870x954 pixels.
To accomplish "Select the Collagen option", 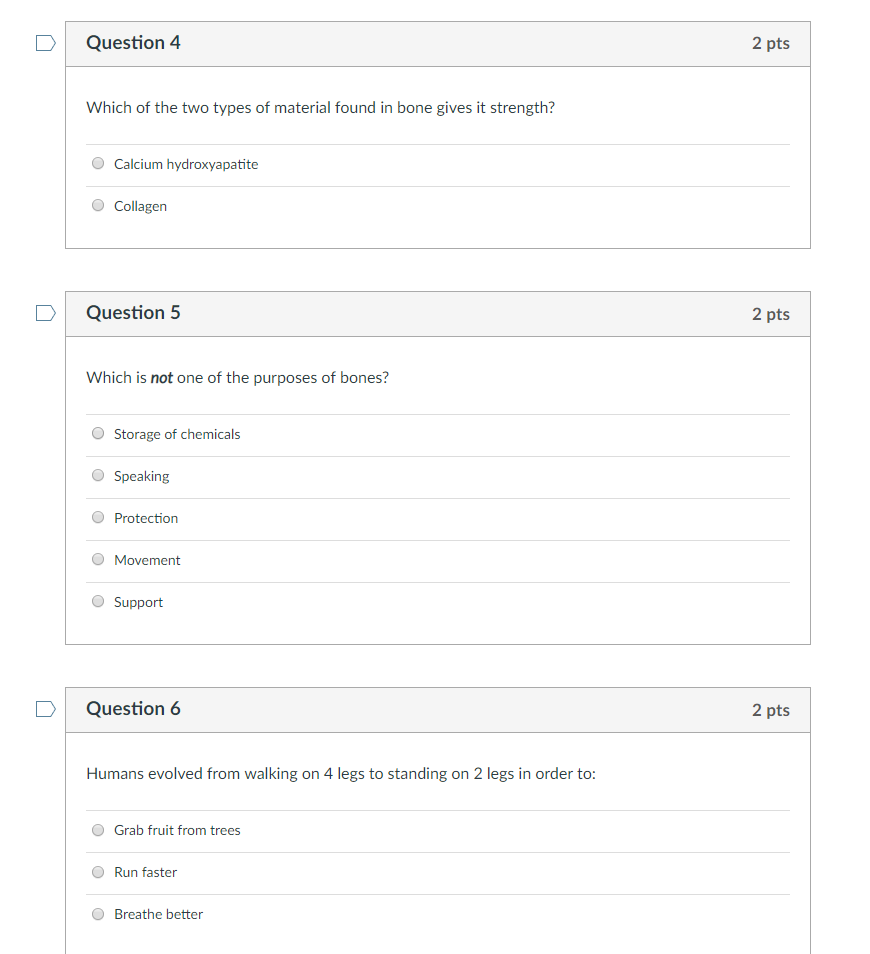I will click(x=98, y=205).
